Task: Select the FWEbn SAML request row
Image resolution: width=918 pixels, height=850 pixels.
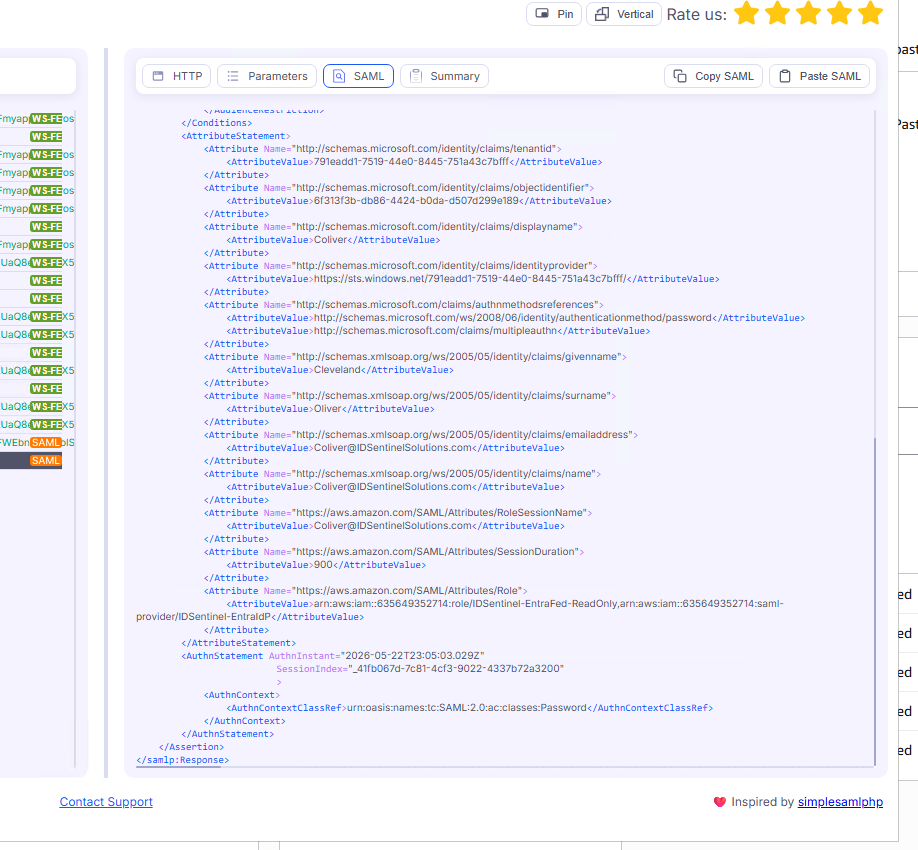Action: point(37,443)
